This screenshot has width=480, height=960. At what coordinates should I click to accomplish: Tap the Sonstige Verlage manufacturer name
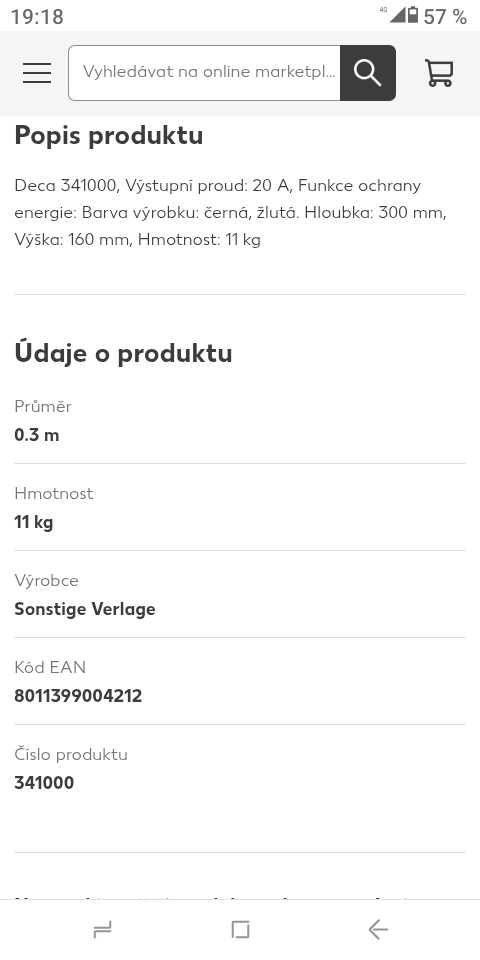tap(84, 609)
